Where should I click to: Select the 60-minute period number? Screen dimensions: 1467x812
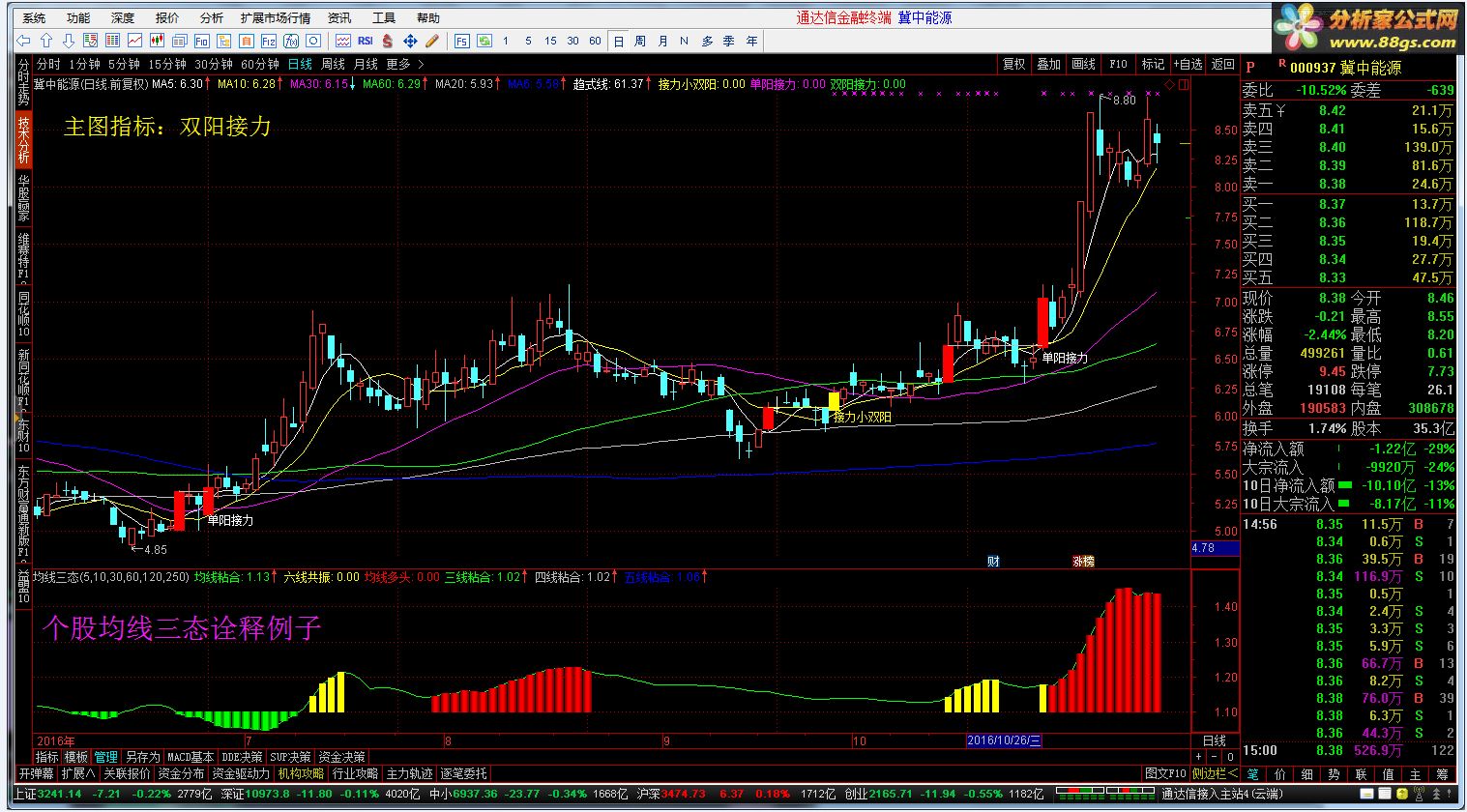click(x=595, y=41)
